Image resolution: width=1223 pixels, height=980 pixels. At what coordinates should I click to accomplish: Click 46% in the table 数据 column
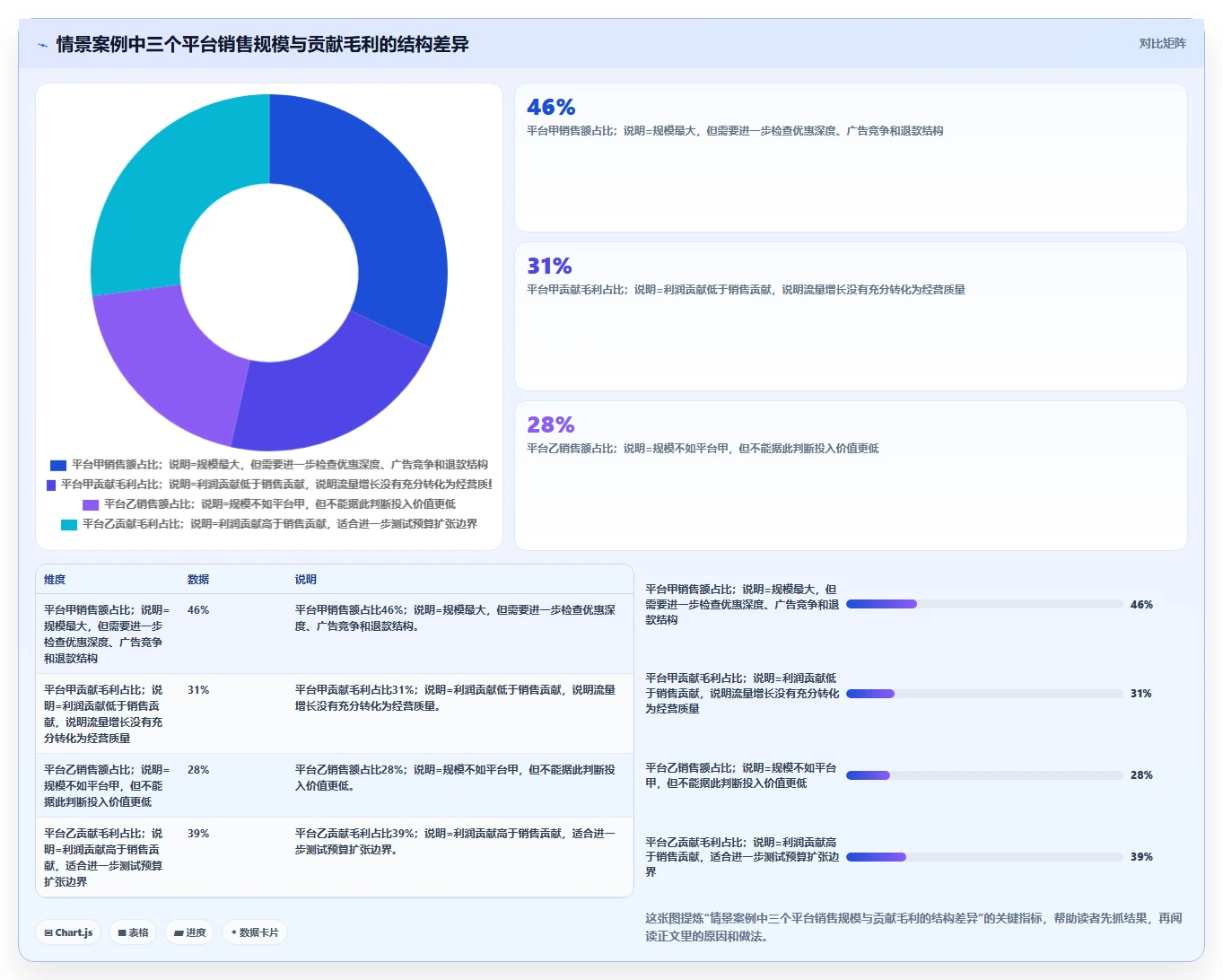coord(198,610)
